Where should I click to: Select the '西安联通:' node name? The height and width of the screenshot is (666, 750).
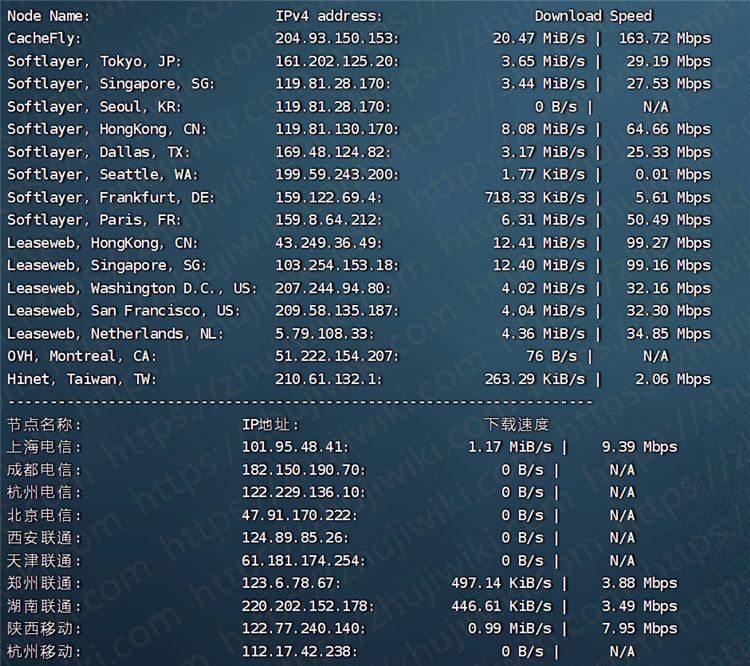click(44, 538)
